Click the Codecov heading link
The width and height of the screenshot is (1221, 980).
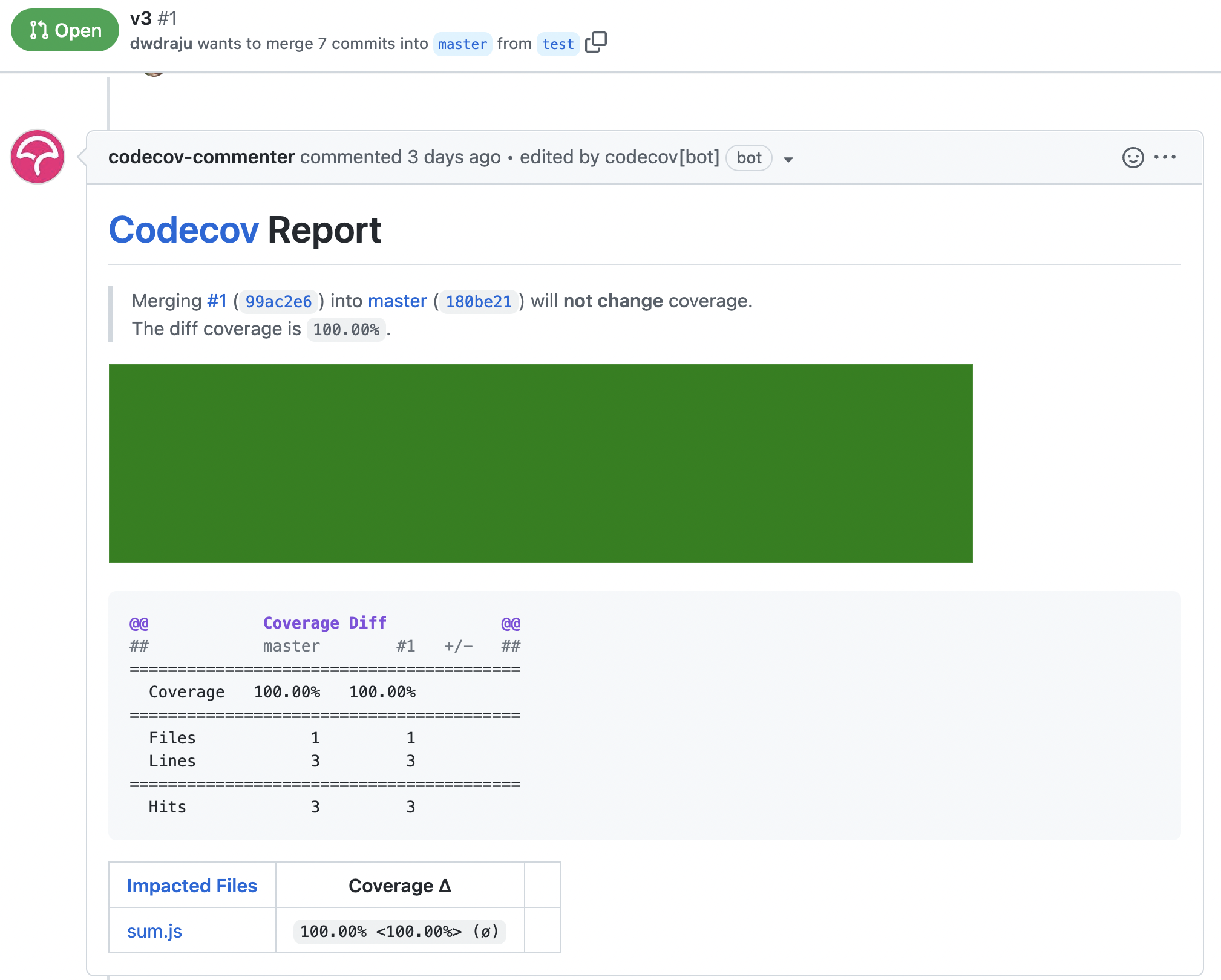pyautogui.click(x=184, y=230)
